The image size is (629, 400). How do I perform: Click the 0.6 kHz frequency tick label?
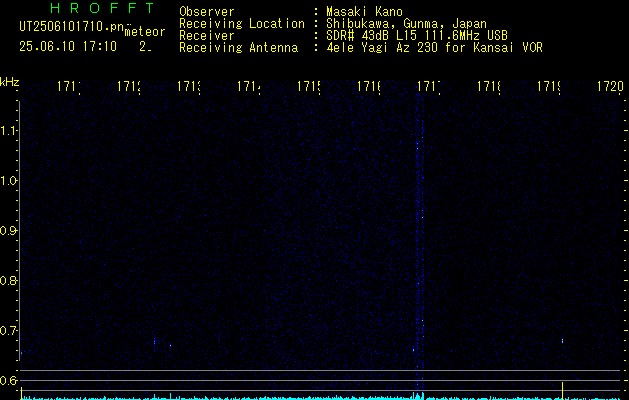[x=8, y=380]
